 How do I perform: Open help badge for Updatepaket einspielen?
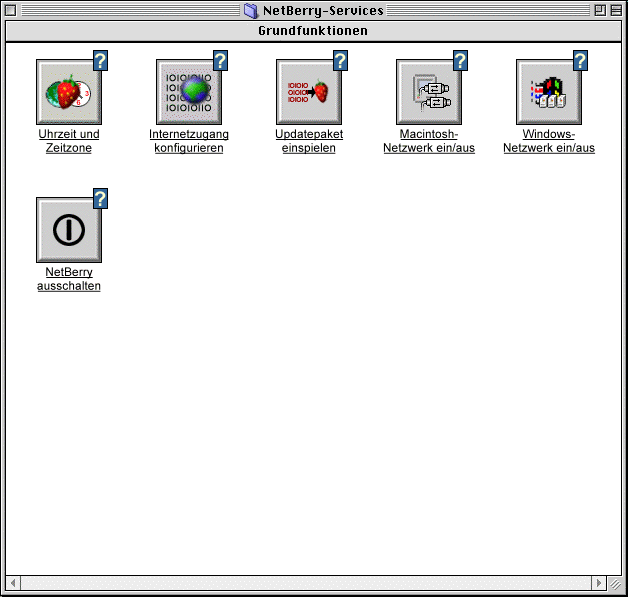click(340, 60)
